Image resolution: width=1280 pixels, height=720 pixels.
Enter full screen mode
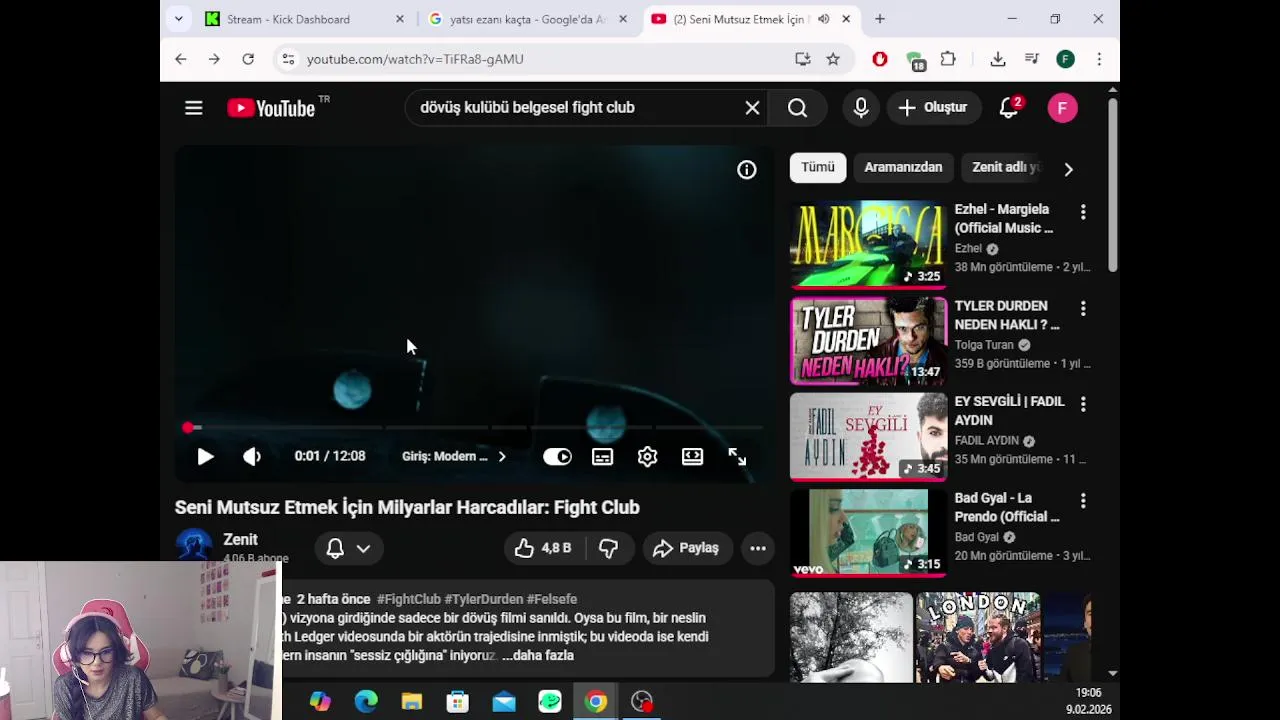(737, 456)
